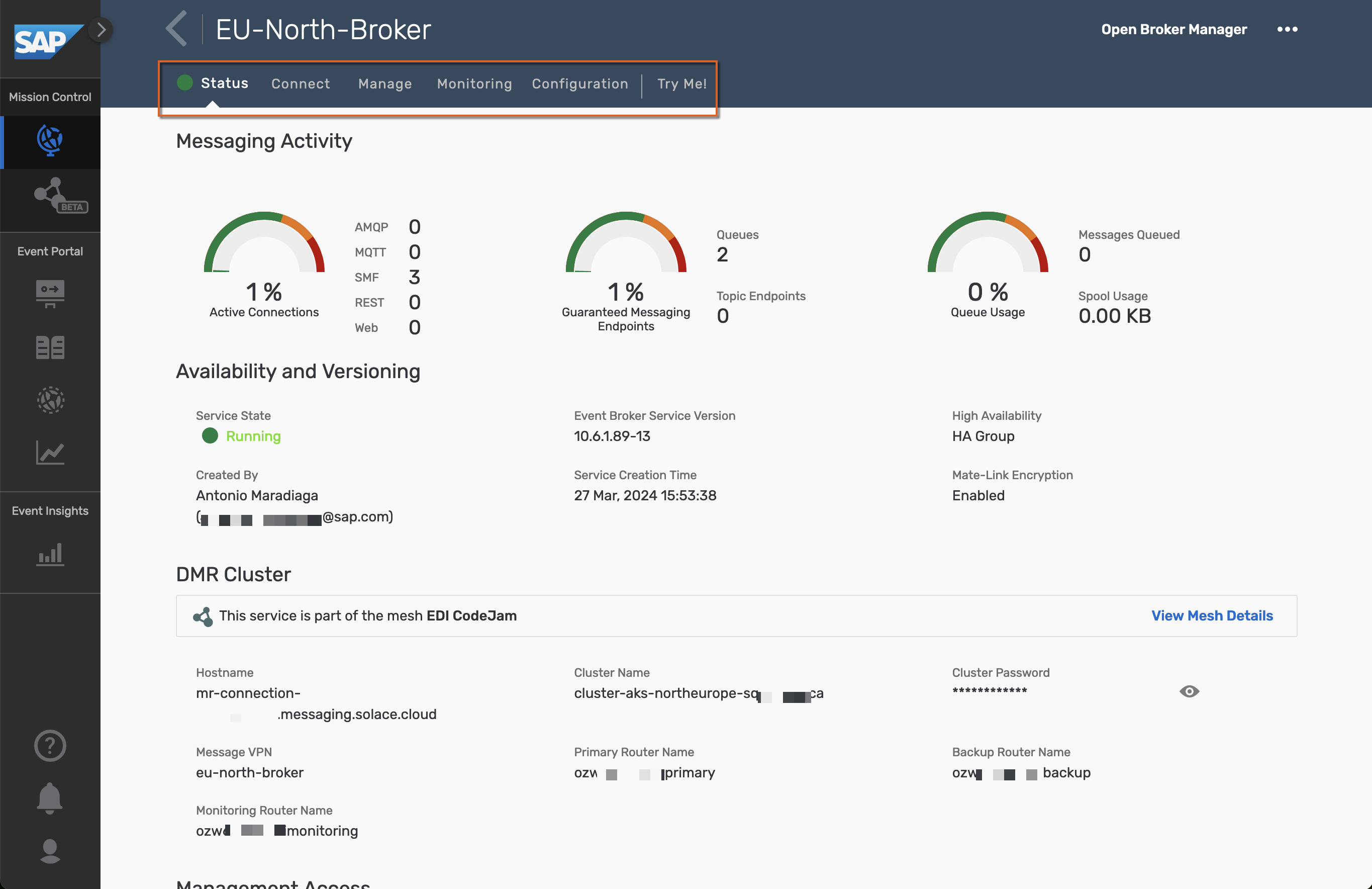Click the Messages Queued value 0
Viewport: 1372px width, 889px height.
point(1085,254)
